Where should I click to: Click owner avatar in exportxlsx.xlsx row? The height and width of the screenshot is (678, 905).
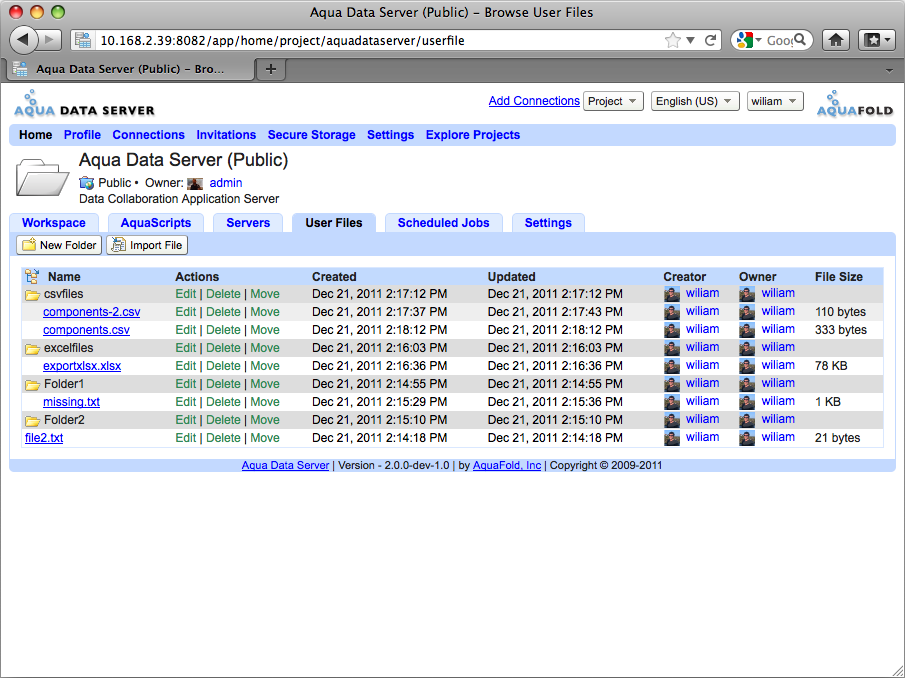747,366
